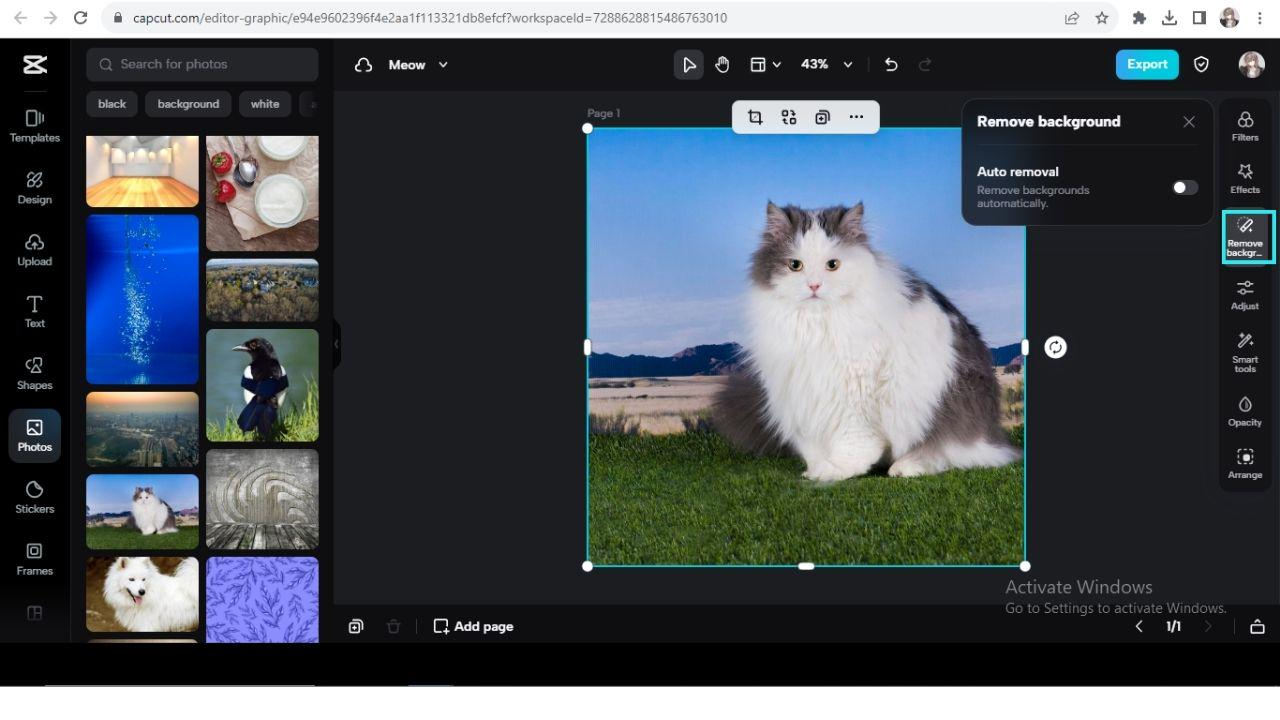
Task: Open the Stickers panel
Action: click(x=34, y=497)
